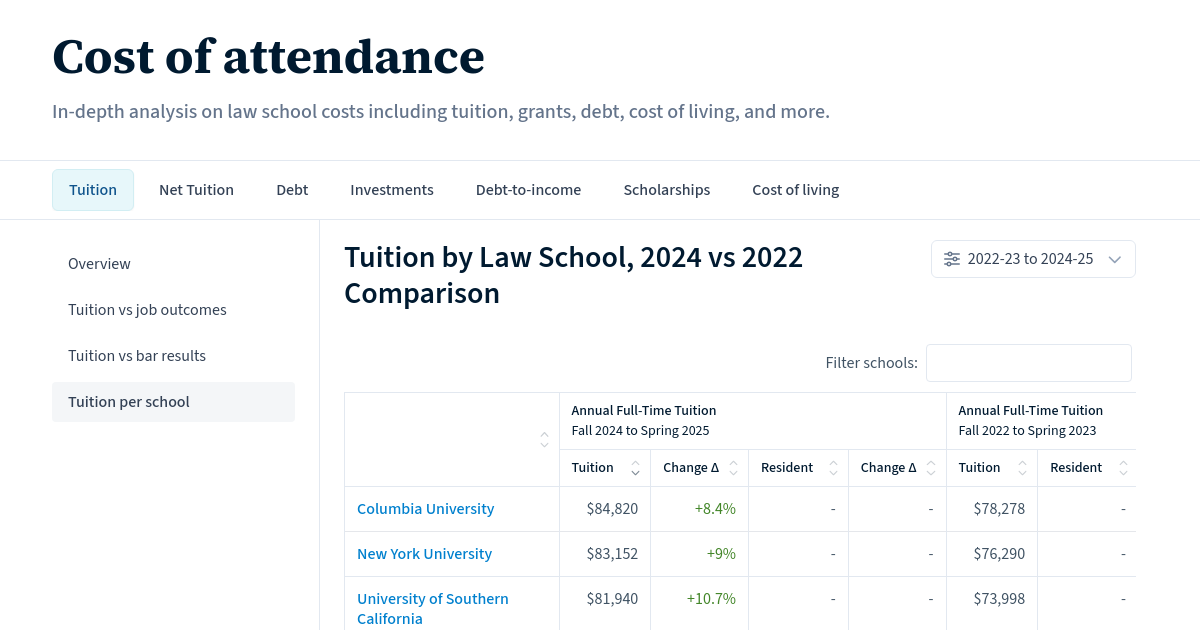Screen dimensions: 1200x630
Task: Open New York University link
Action: (x=424, y=554)
